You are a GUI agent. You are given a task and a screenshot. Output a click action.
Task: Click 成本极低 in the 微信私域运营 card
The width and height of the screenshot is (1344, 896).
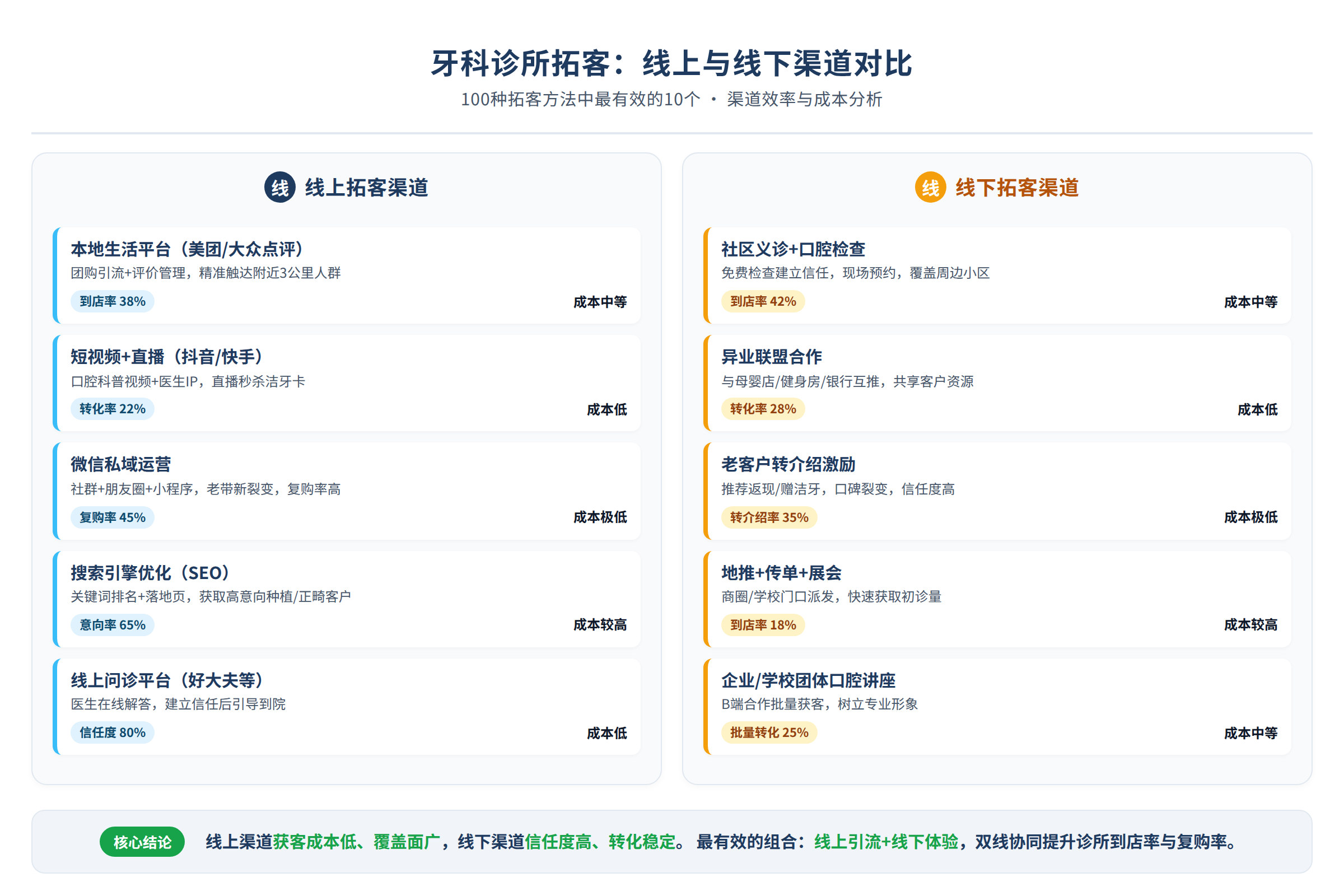click(x=600, y=517)
